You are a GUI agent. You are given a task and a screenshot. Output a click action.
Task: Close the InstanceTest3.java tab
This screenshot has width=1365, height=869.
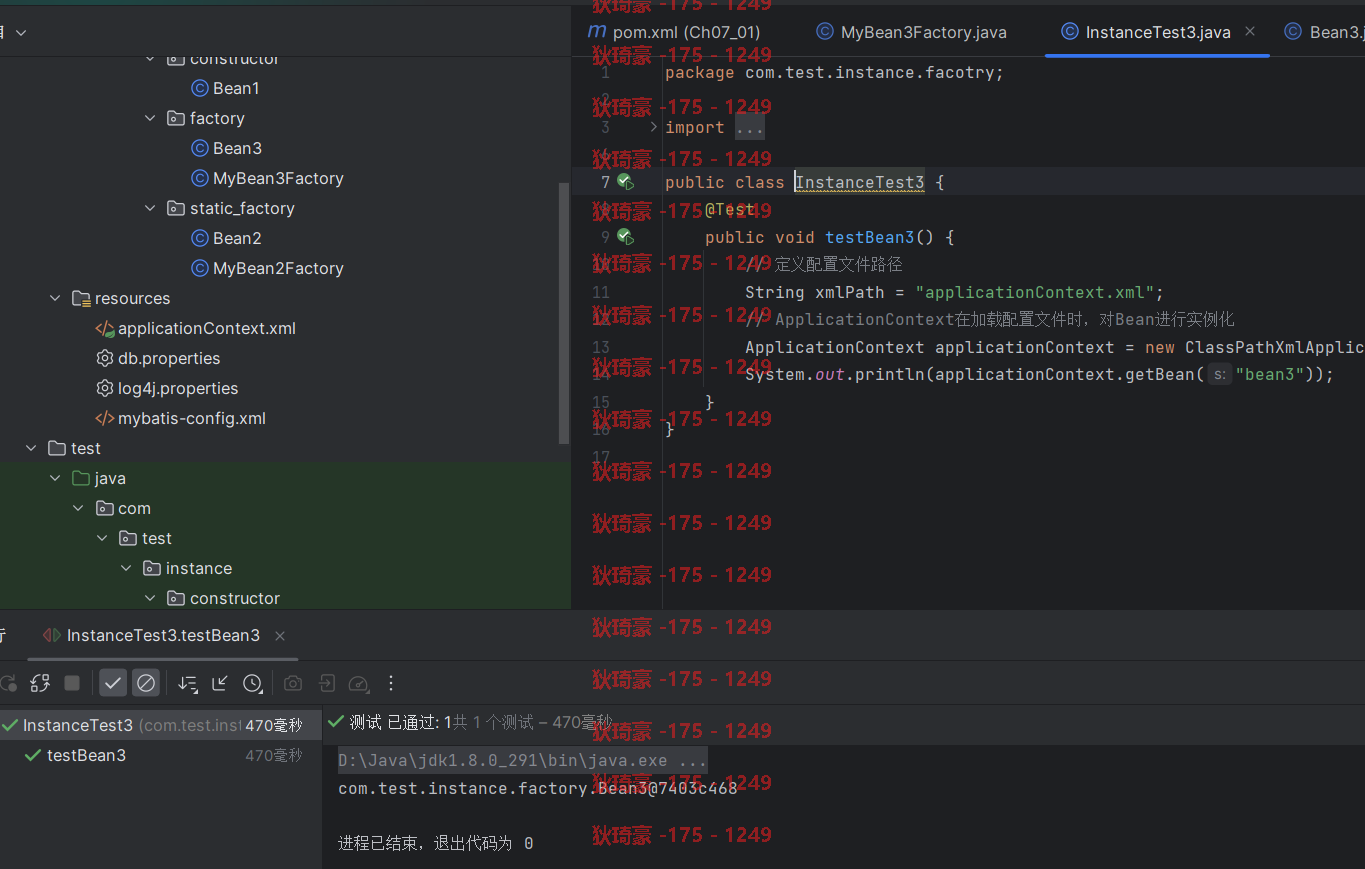(x=1250, y=32)
